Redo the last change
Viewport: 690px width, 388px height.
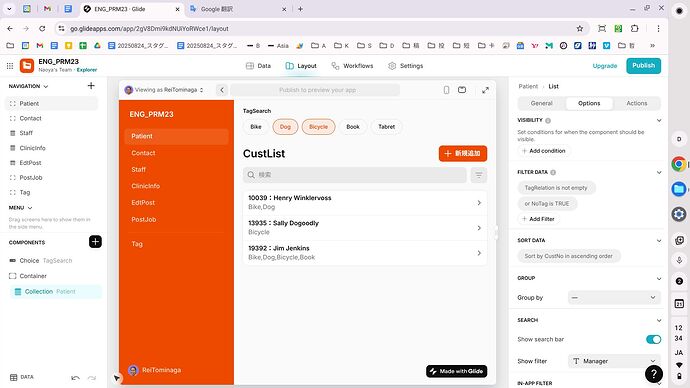(92, 377)
